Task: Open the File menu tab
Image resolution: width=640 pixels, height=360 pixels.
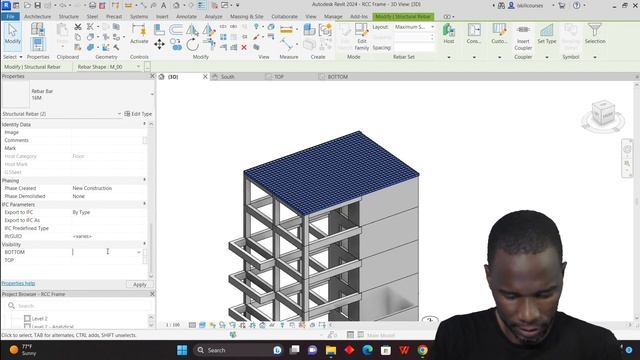Action: coord(10,16)
